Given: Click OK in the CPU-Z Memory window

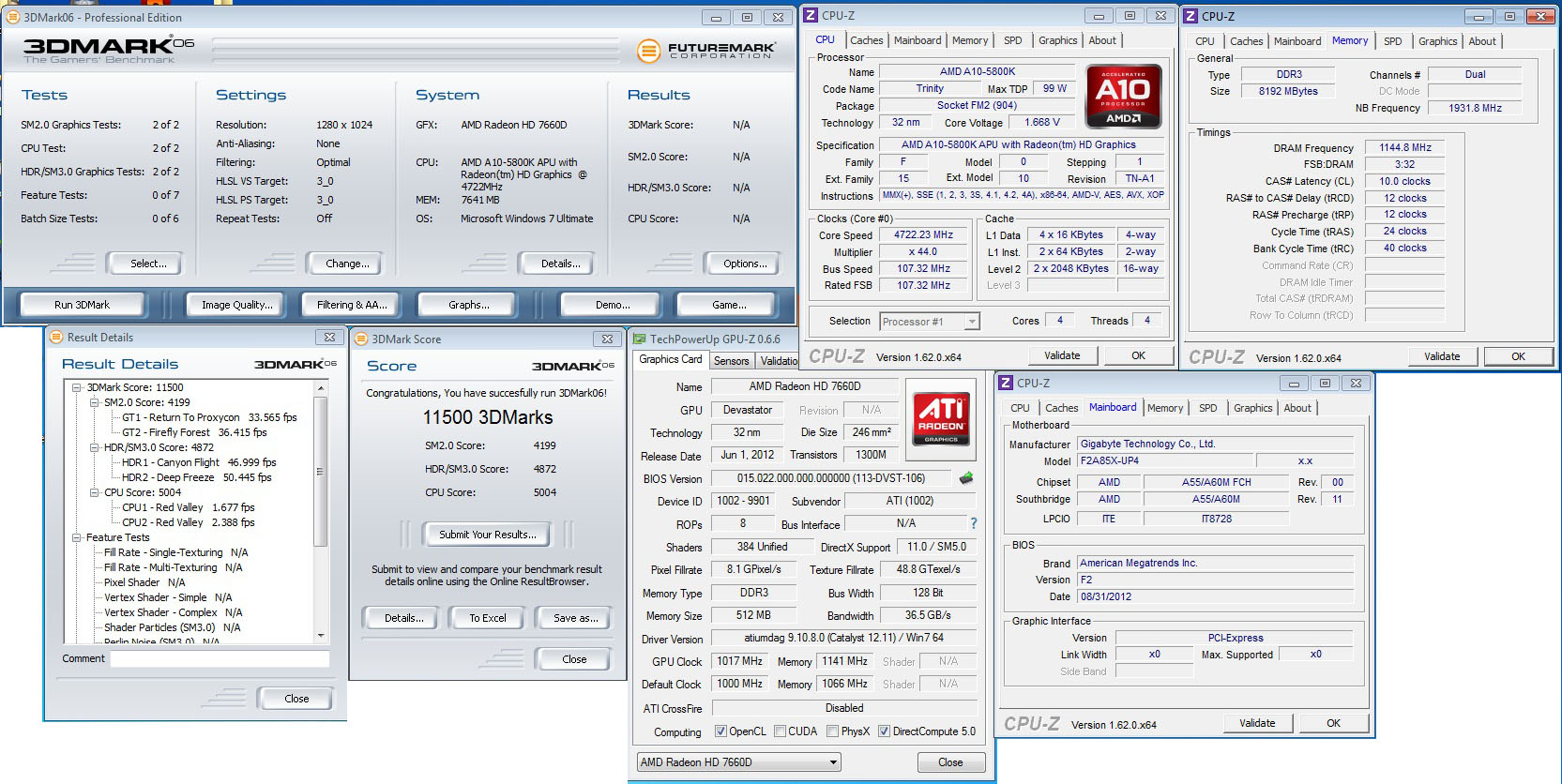Looking at the screenshot, I should (x=1518, y=356).
